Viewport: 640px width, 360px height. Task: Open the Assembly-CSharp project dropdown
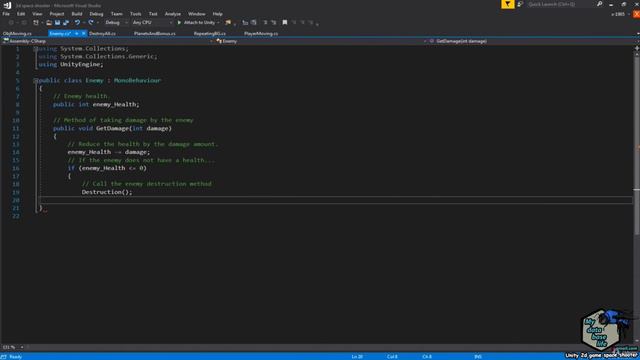coord(108,41)
